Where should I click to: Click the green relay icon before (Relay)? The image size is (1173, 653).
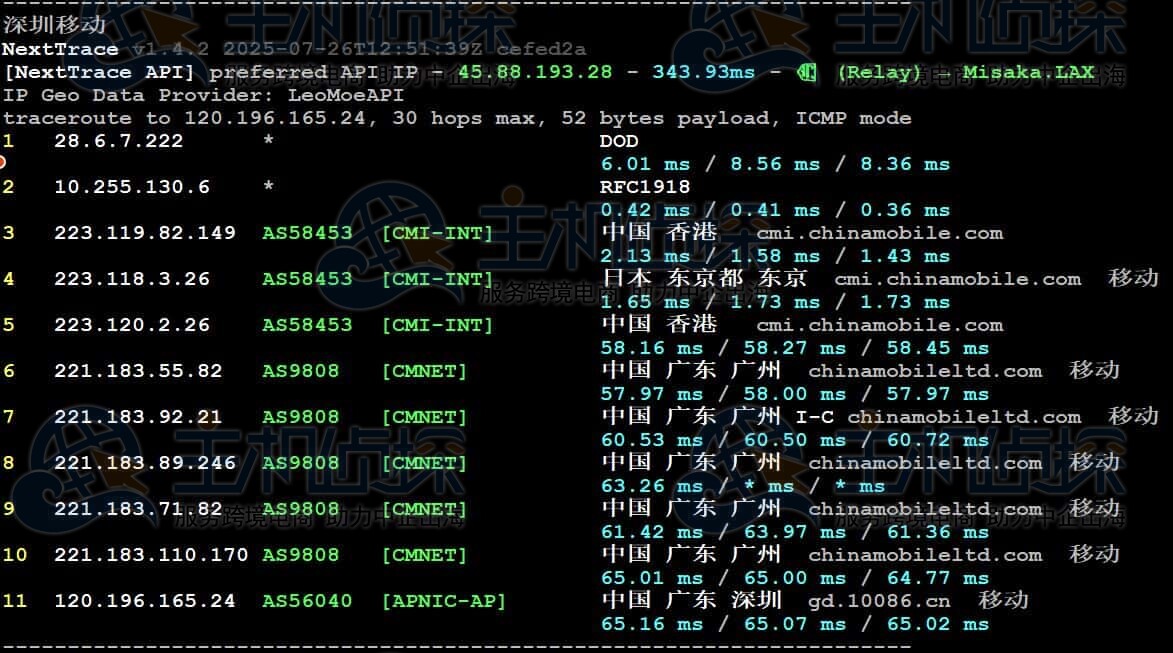click(807, 72)
